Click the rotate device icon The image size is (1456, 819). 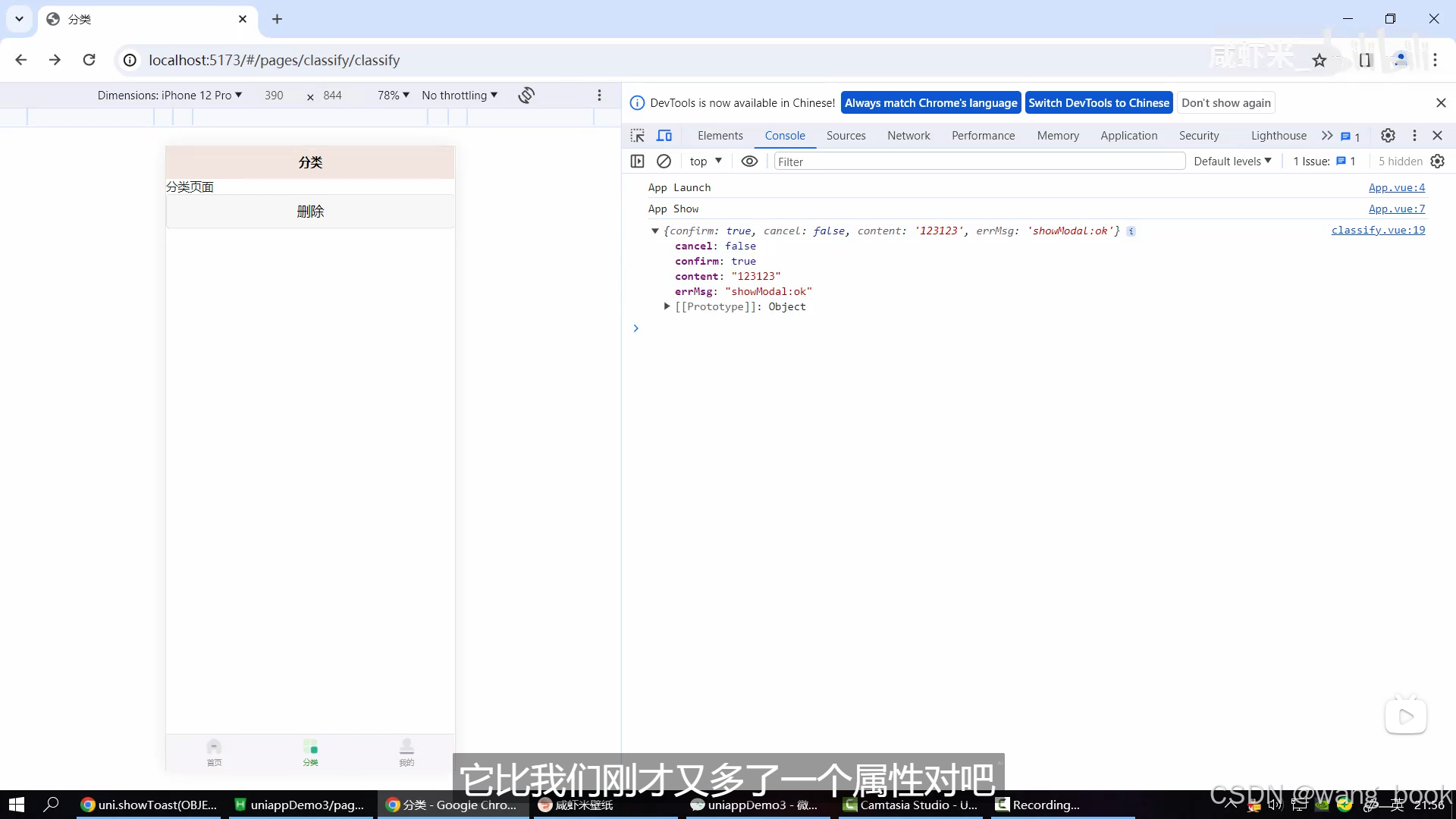[x=526, y=95]
